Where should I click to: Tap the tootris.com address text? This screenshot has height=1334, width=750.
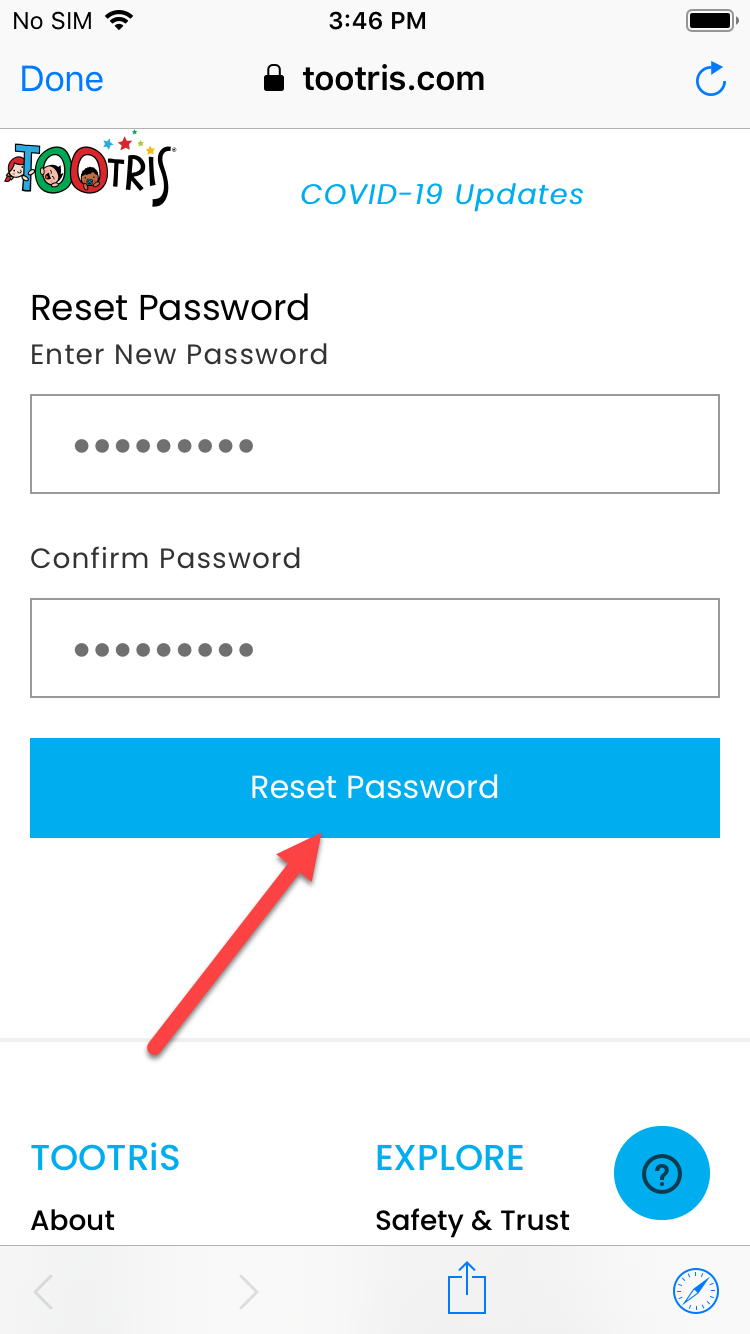coord(393,79)
